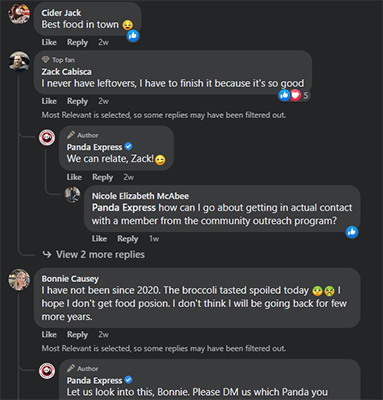Click Panda Express avatar on reply to Zack
383x400 pixels.
point(47,138)
